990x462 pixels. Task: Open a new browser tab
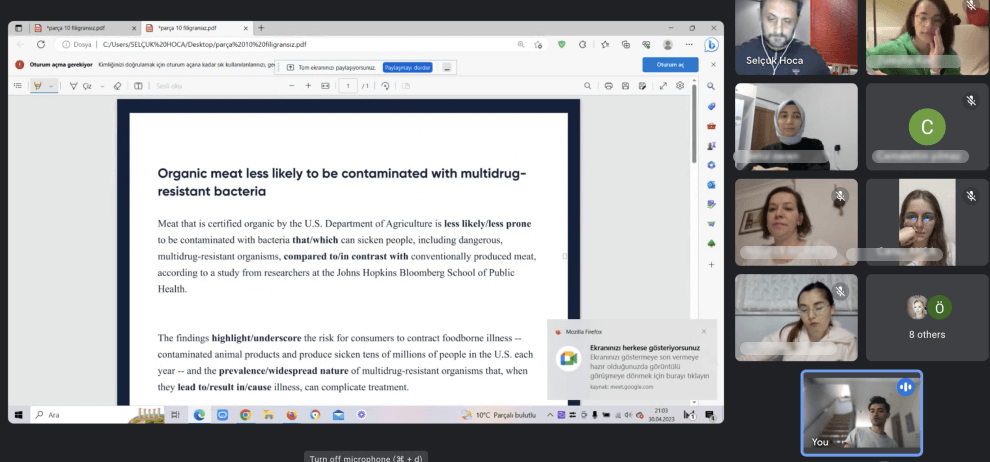[261, 28]
